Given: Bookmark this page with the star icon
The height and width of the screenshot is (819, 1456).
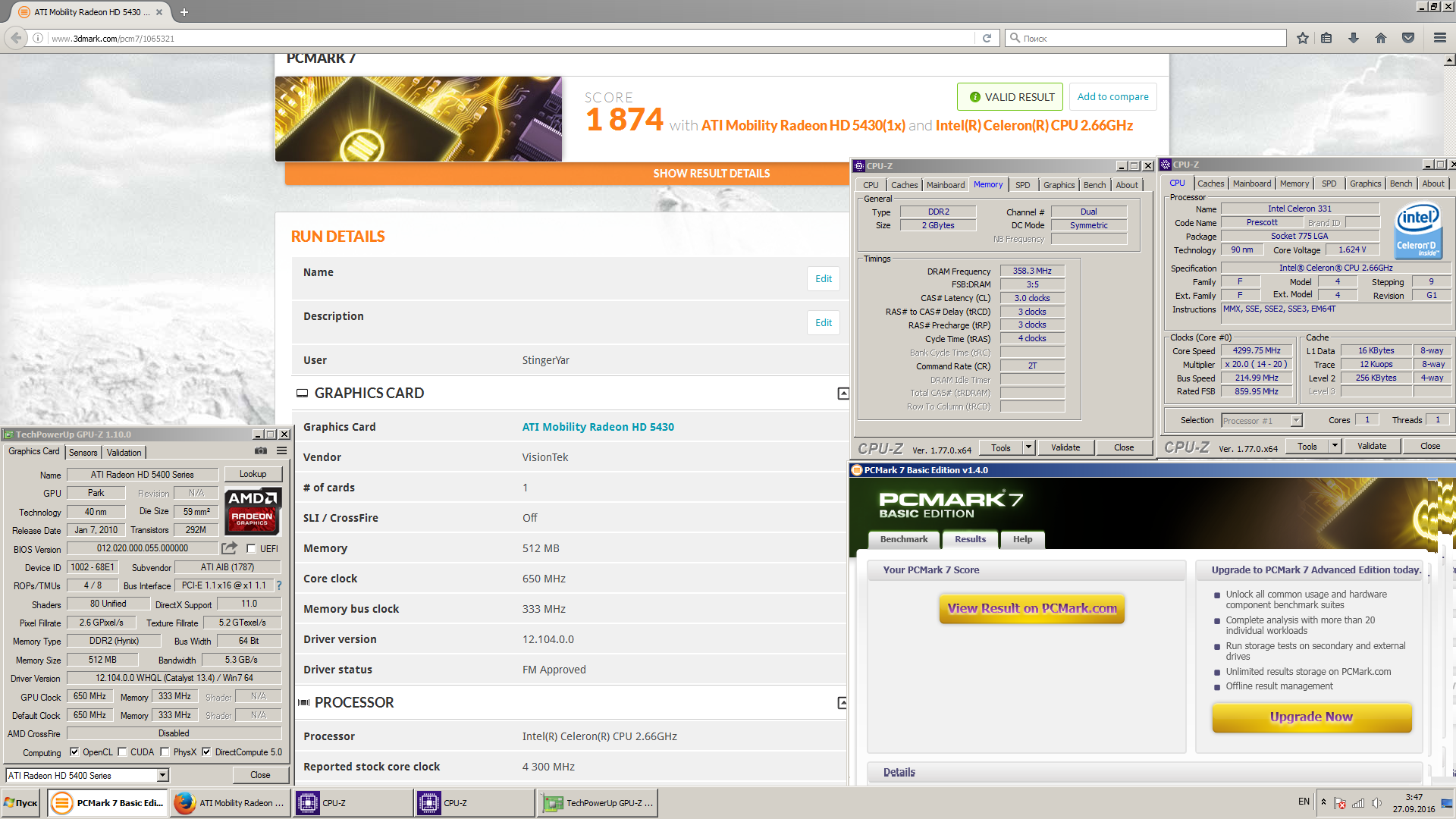Looking at the screenshot, I should point(1303,38).
